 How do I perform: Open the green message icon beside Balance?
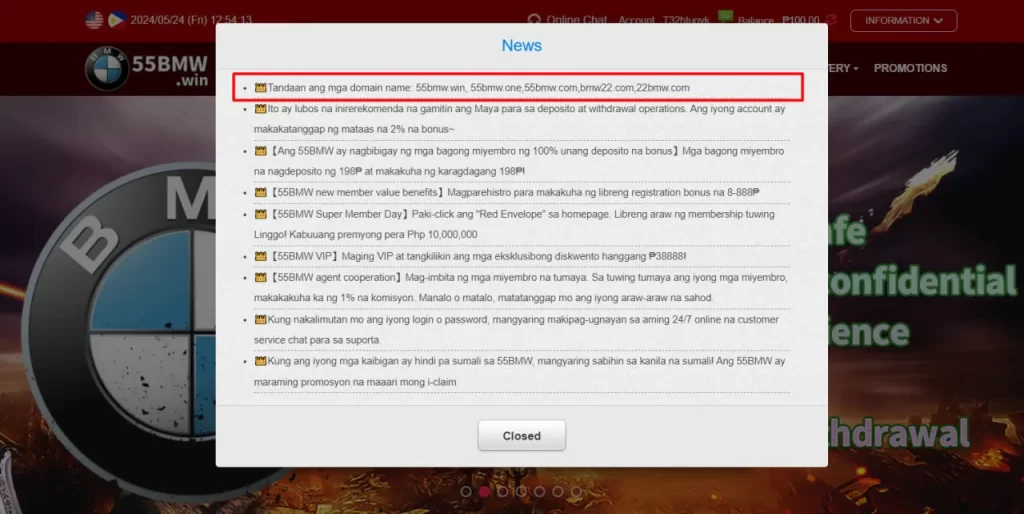tap(726, 17)
